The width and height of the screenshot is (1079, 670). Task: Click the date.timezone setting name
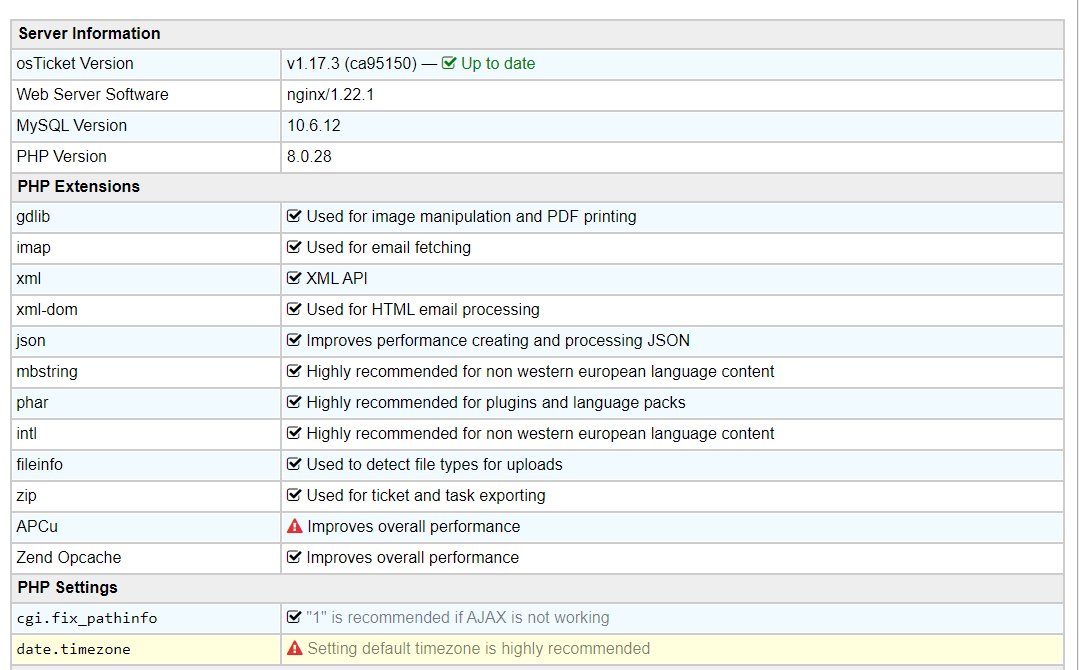74,649
